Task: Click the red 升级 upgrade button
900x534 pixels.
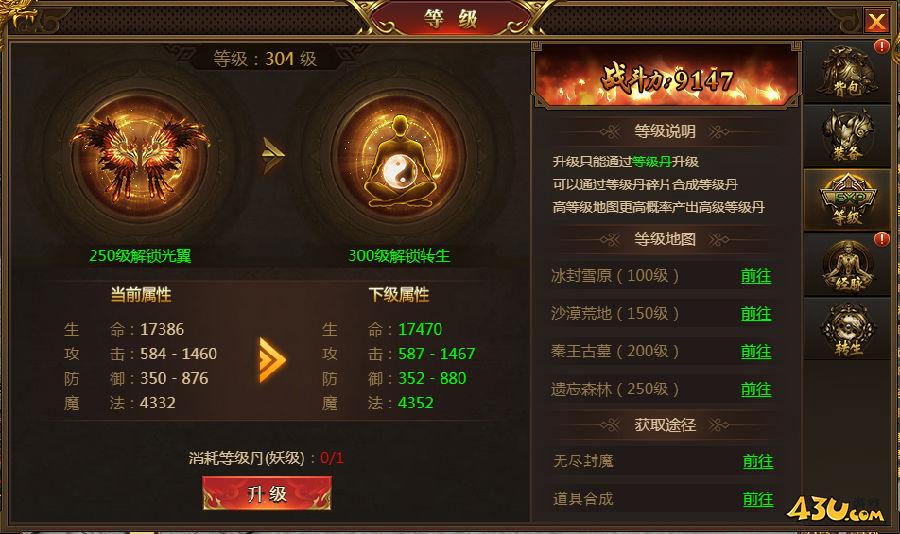Action: pos(267,493)
